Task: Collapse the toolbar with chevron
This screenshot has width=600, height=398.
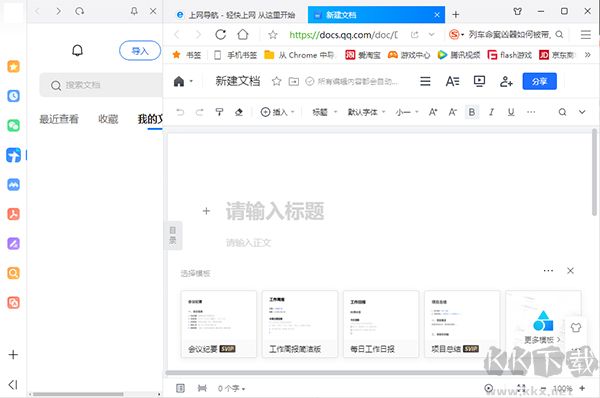Action: click(x=582, y=112)
